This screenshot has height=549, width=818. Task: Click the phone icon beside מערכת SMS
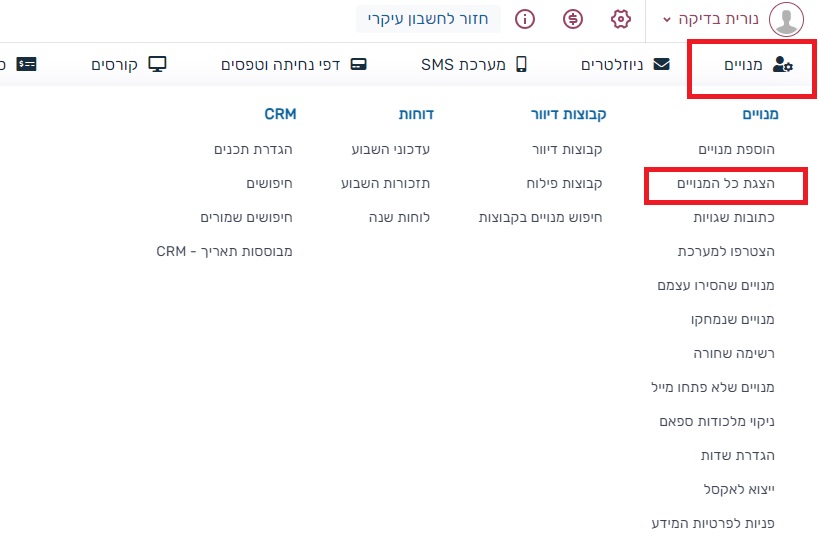coord(521,65)
